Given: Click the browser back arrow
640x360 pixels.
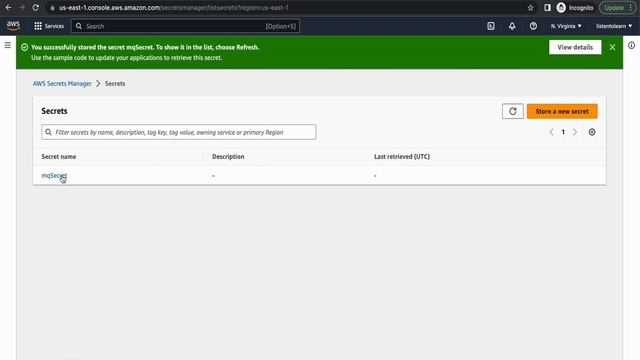Looking at the screenshot, I should [x=8, y=8].
